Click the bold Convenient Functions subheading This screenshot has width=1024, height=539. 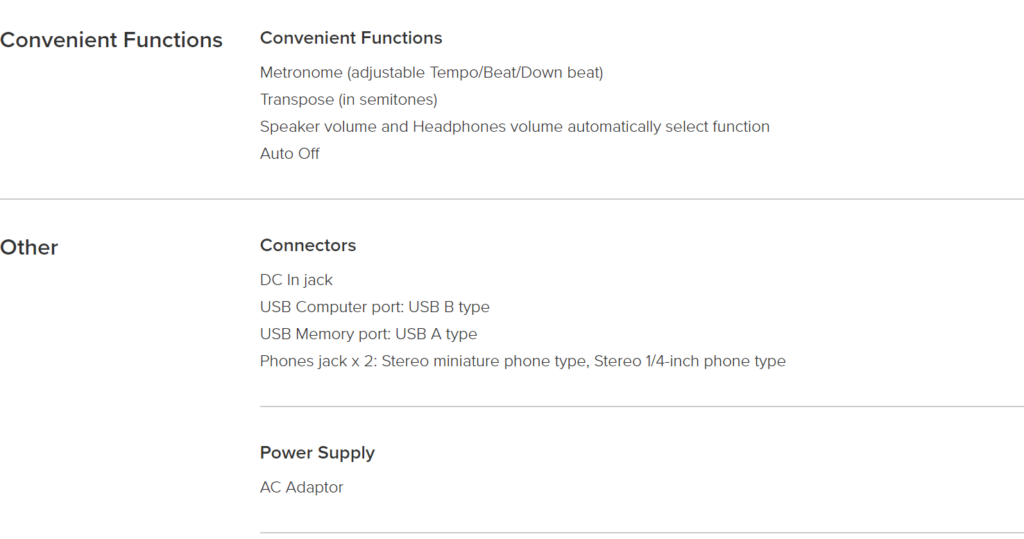[351, 38]
